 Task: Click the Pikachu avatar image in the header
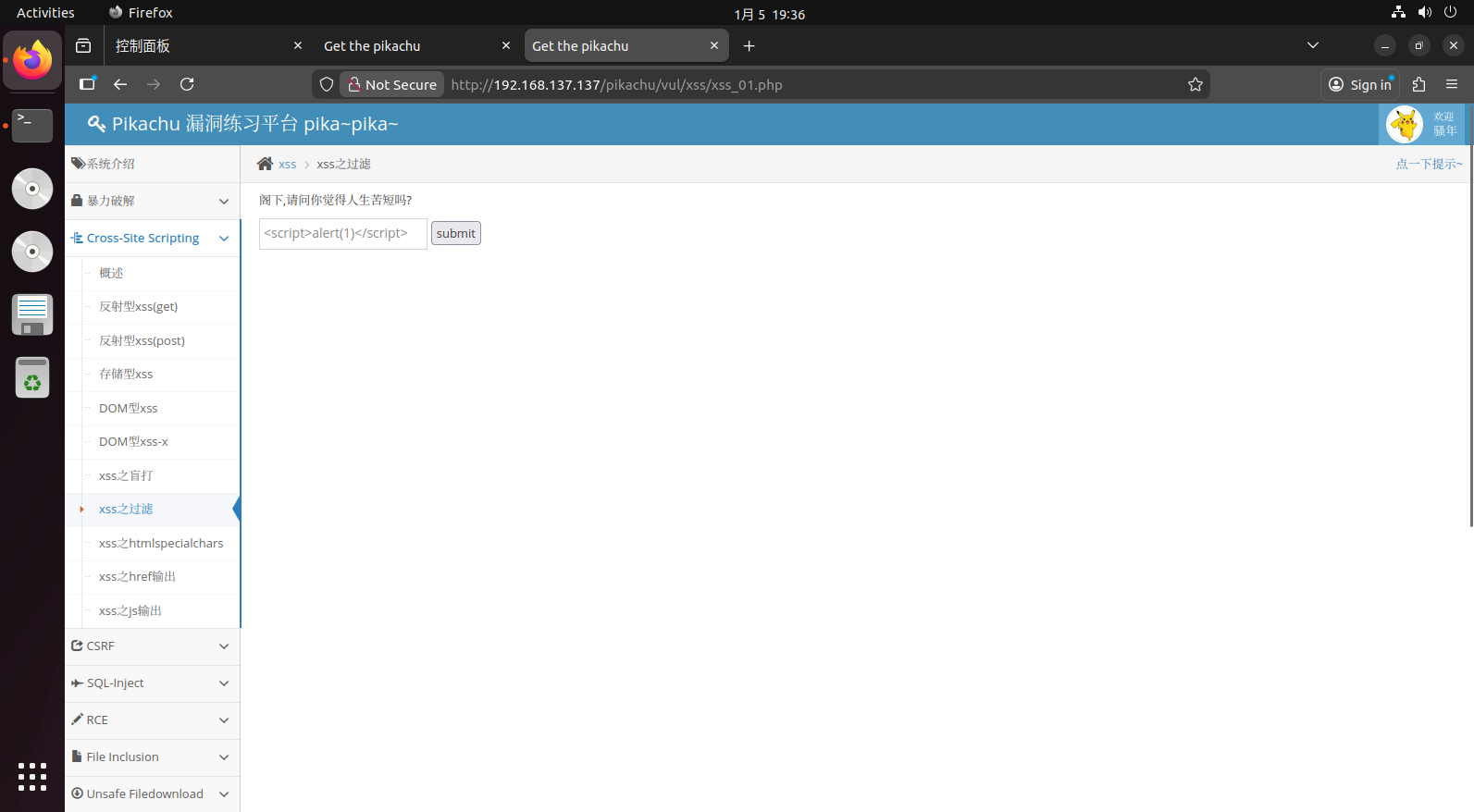pyautogui.click(x=1405, y=124)
